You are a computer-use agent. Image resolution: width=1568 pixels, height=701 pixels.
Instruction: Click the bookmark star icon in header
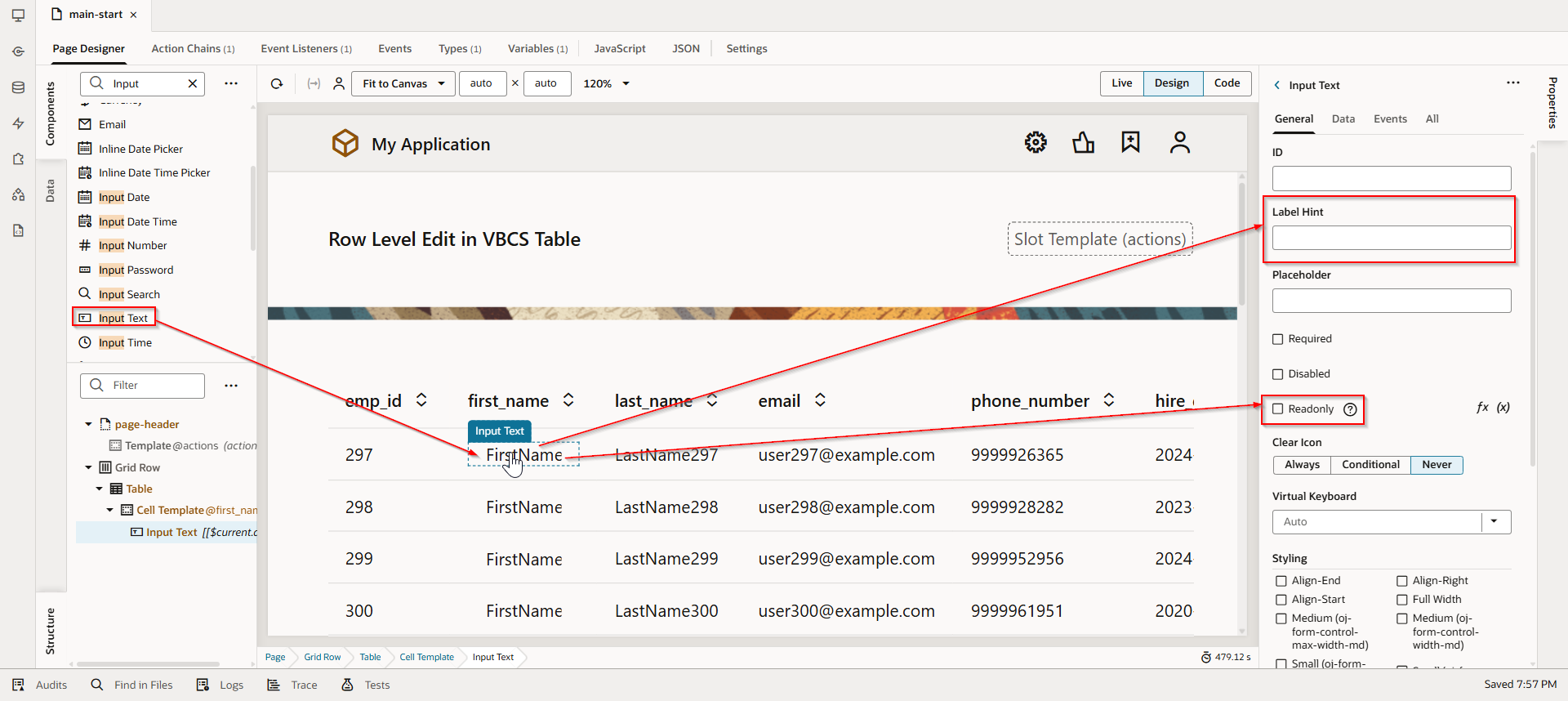[x=1130, y=142]
